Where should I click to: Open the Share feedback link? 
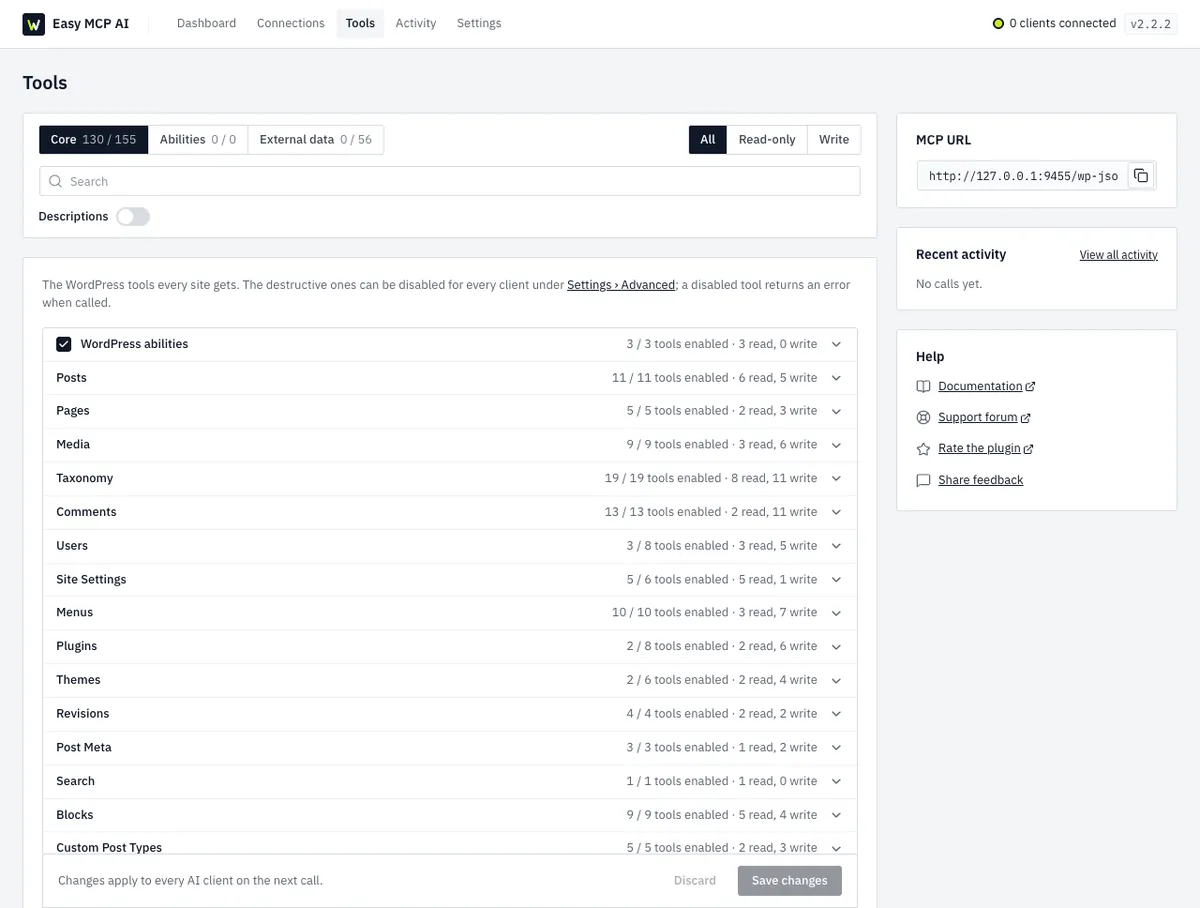[x=981, y=480]
